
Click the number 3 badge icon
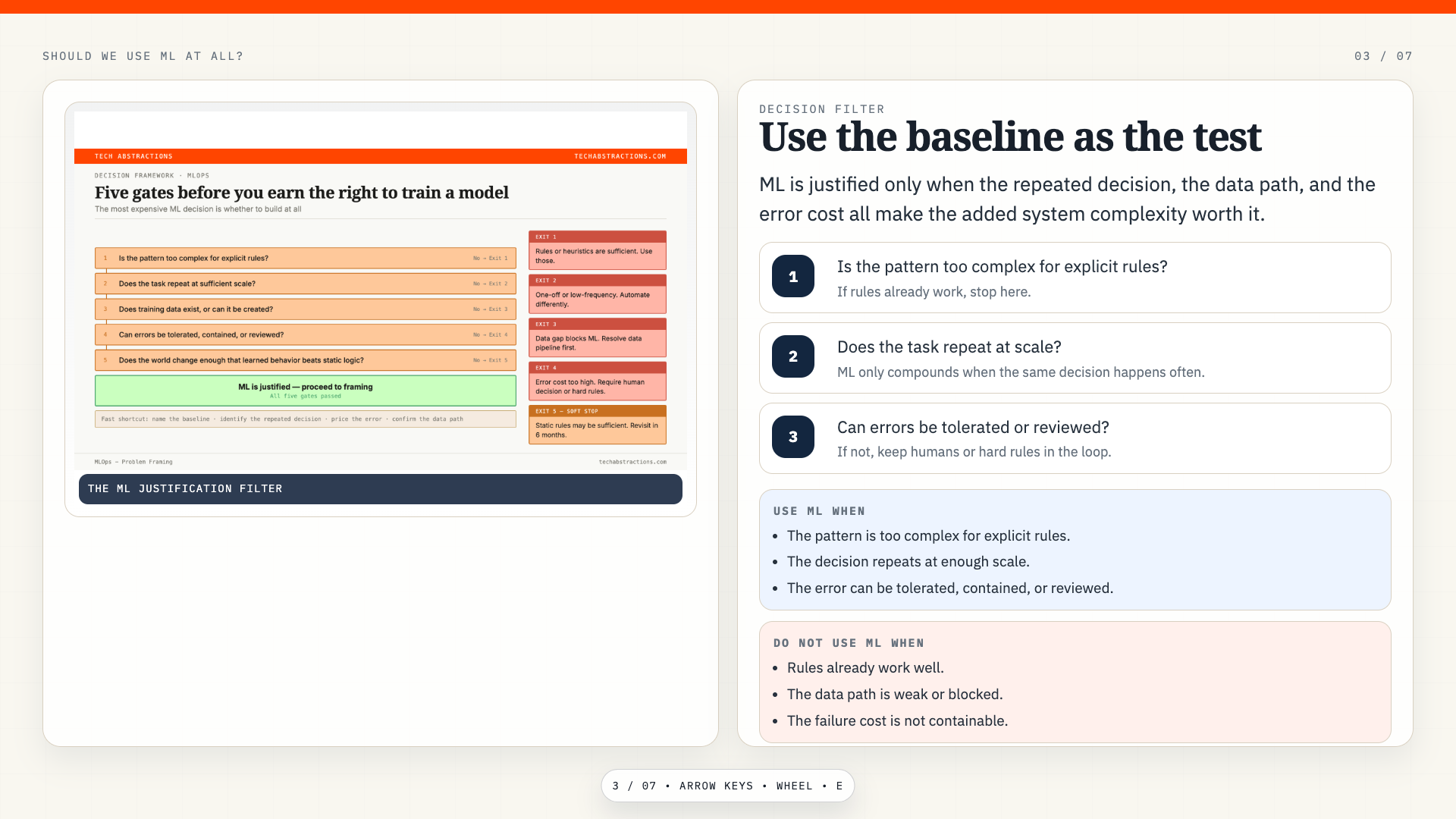[793, 437]
